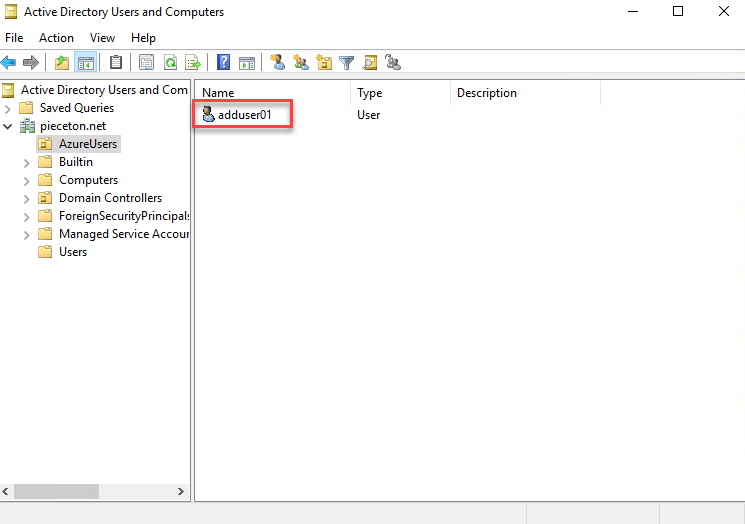Select the Computers container in tree
Viewport: 745px width, 524px height.
[88, 180]
